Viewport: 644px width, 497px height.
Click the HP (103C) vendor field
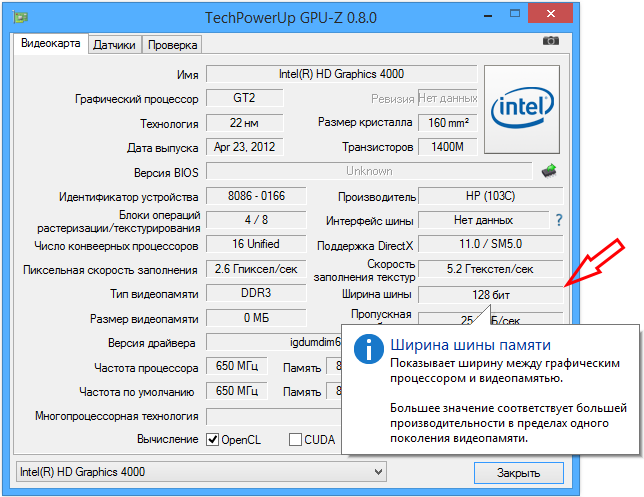[x=490, y=196]
